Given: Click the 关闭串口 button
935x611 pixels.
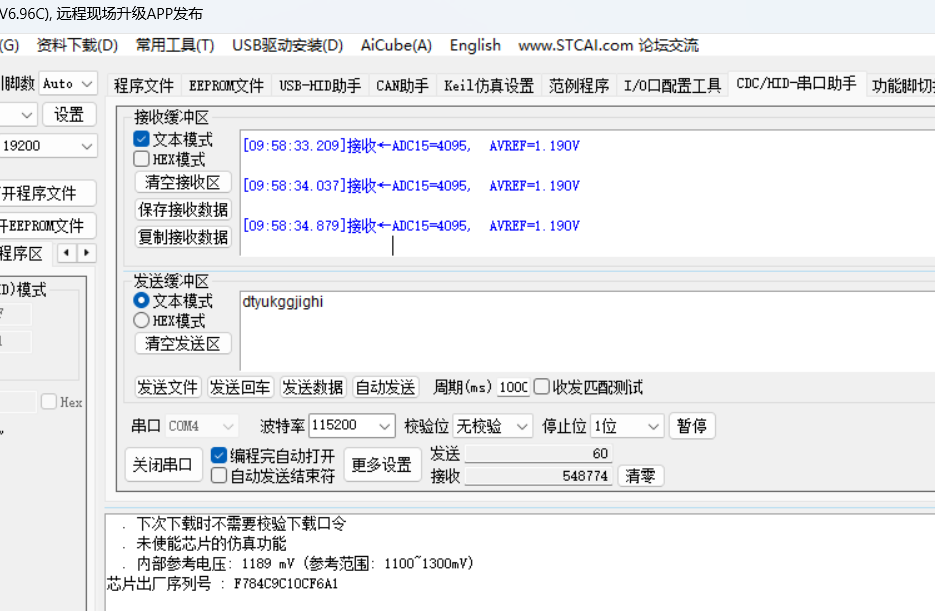Looking at the screenshot, I should click(x=164, y=465).
